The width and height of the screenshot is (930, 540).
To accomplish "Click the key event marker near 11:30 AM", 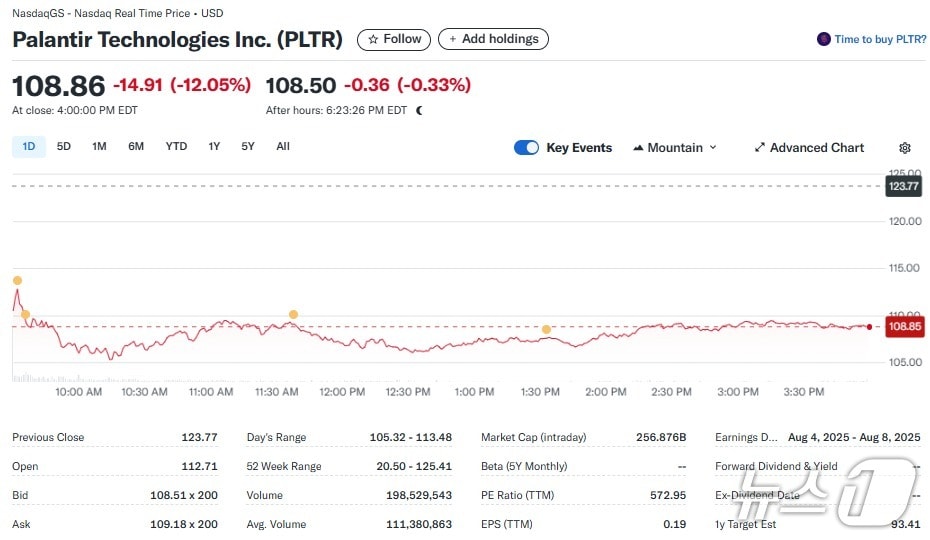I will [293, 315].
